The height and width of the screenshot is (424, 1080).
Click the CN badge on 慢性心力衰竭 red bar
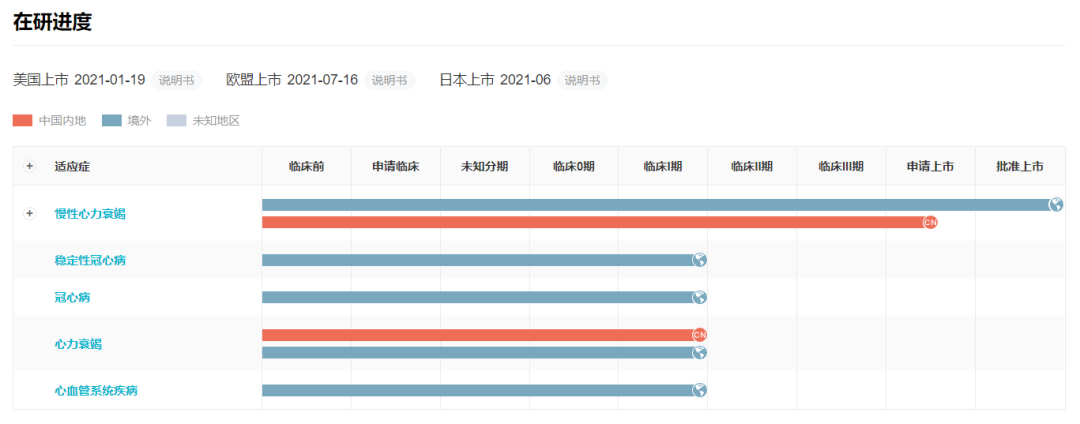(930, 222)
